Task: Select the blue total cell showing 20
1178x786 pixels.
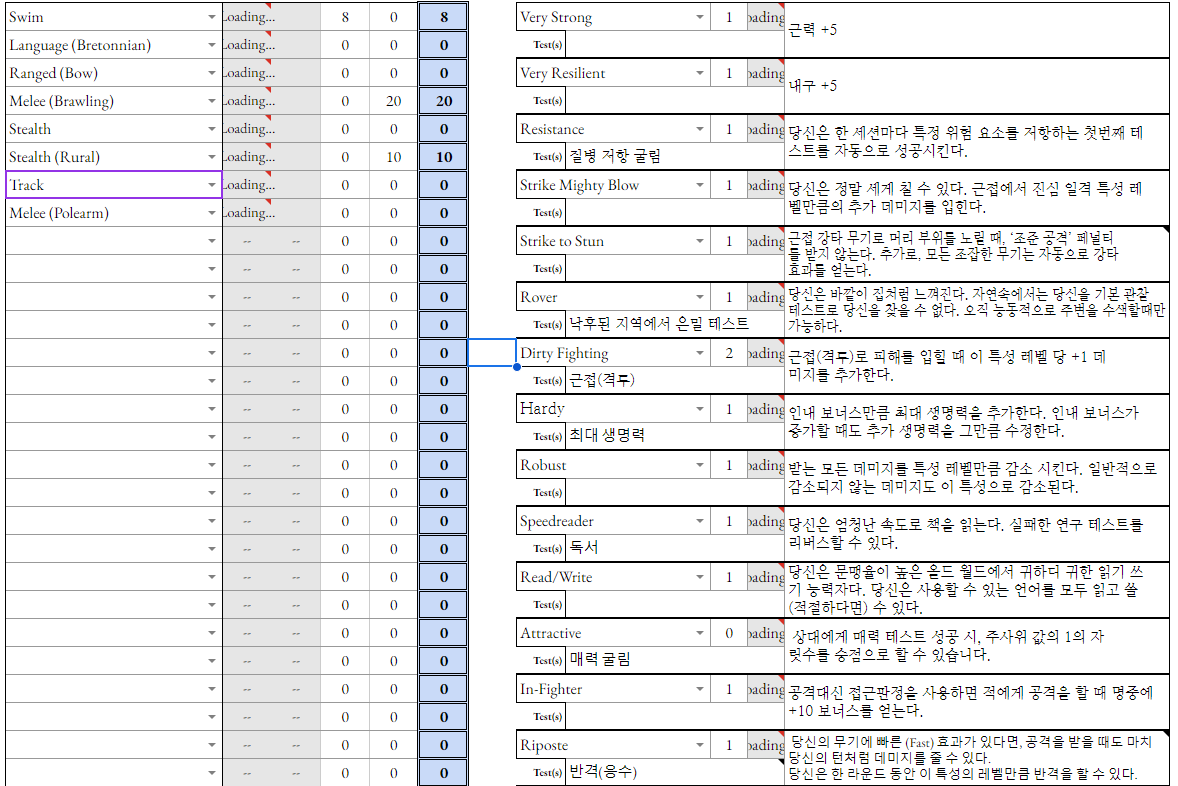Action: pyautogui.click(x=443, y=101)
